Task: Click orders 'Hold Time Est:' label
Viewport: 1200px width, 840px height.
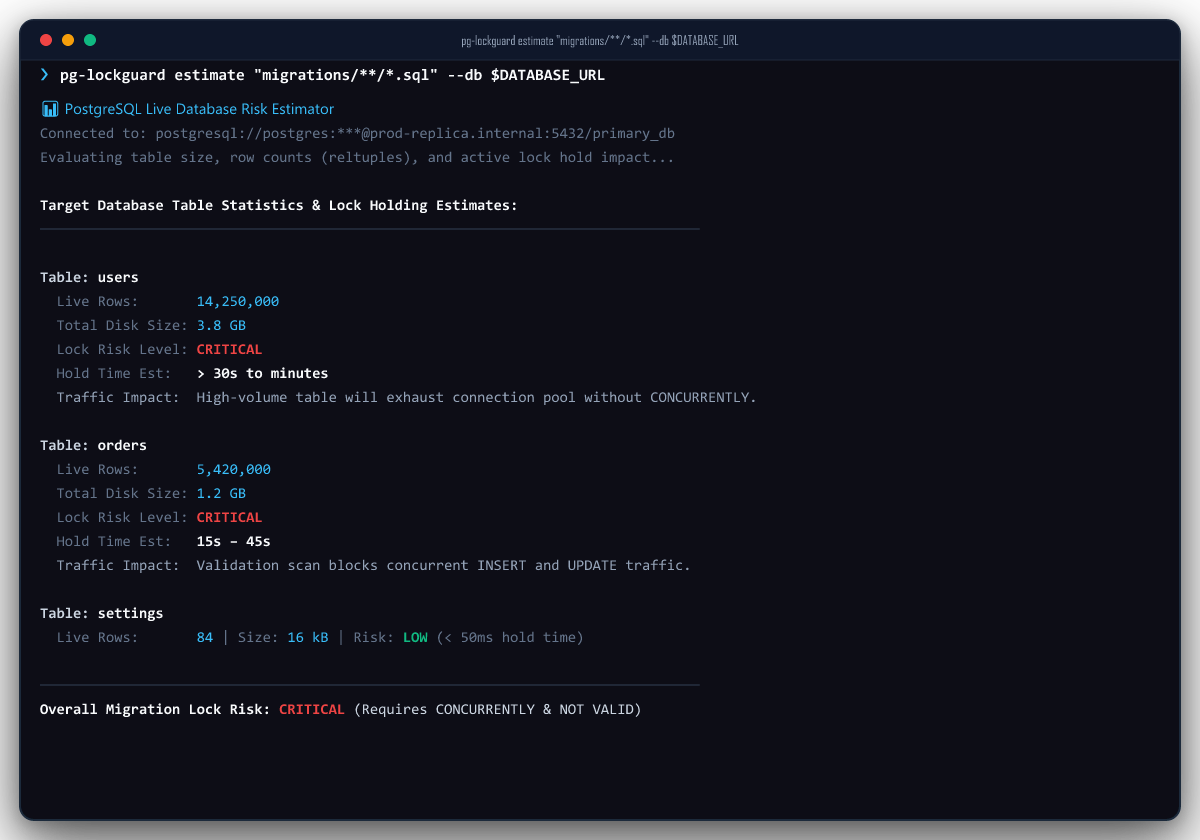Action: (114, 541)
